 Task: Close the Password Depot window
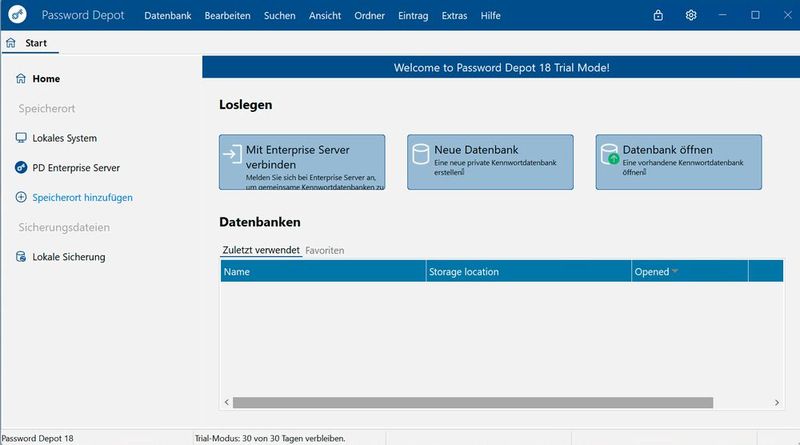pos(787,15)
